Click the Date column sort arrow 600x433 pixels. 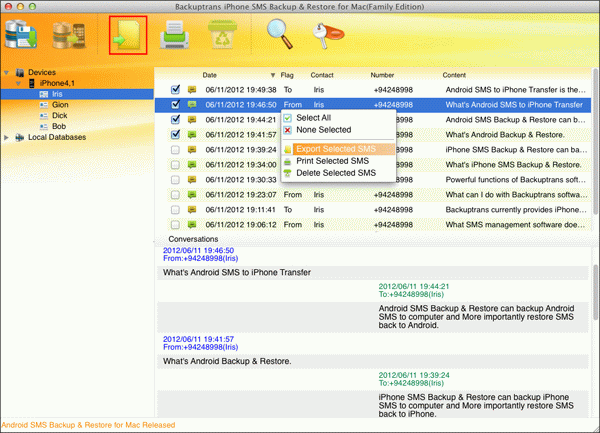click(273, 75)
